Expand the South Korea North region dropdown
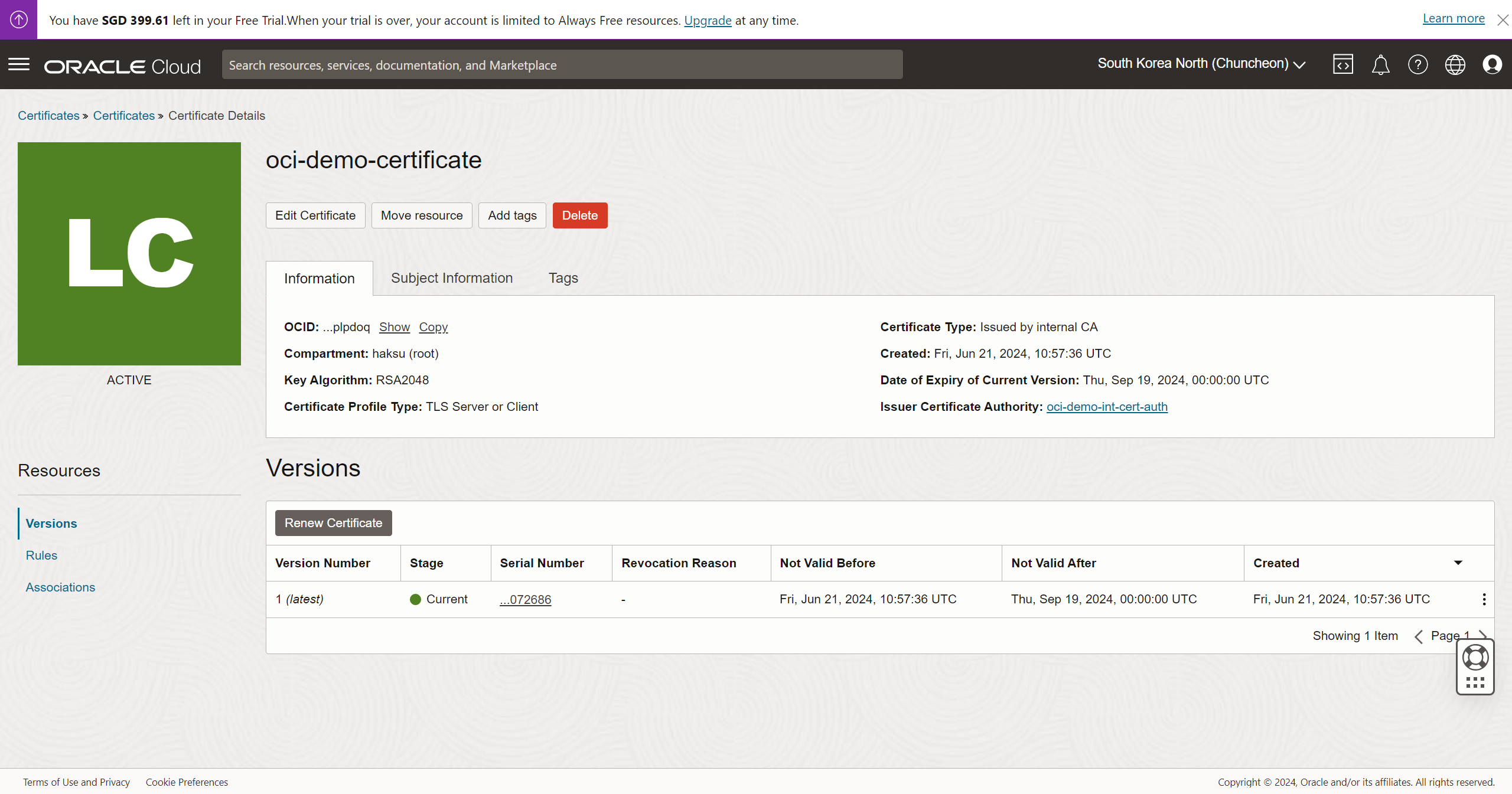 tap(1201, 64)
